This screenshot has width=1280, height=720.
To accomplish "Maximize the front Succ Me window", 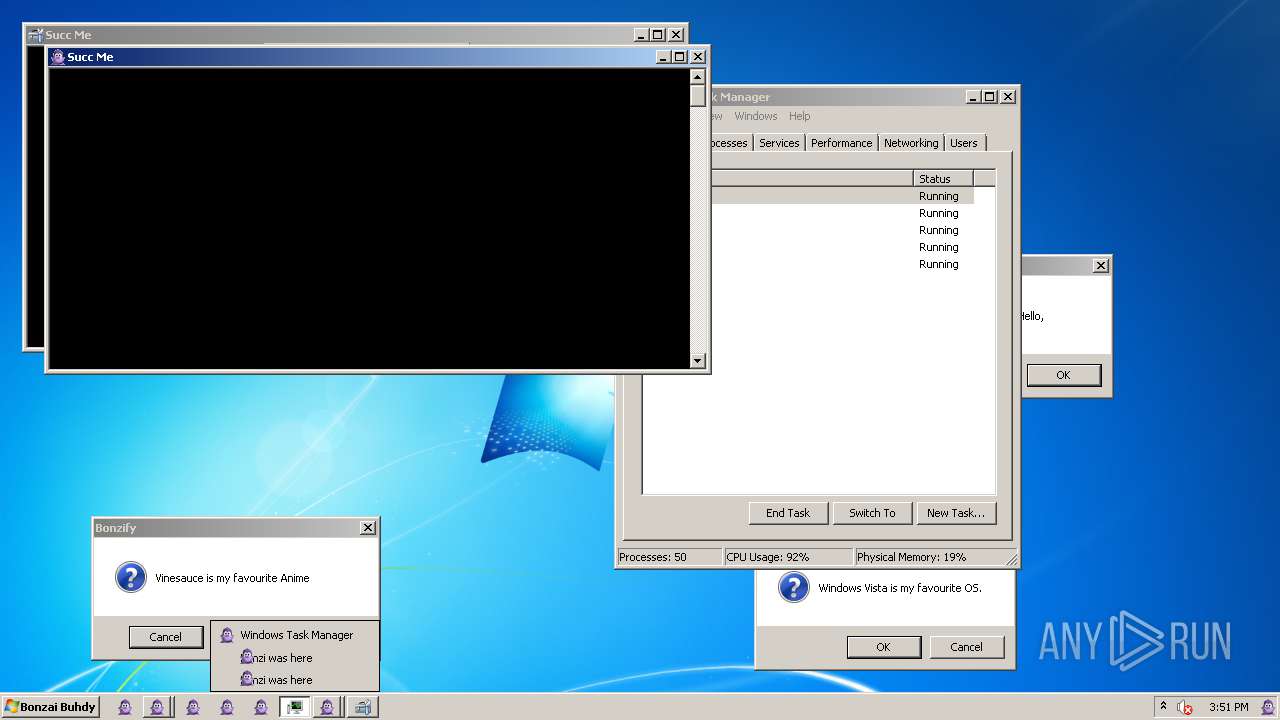I will 680,57.
